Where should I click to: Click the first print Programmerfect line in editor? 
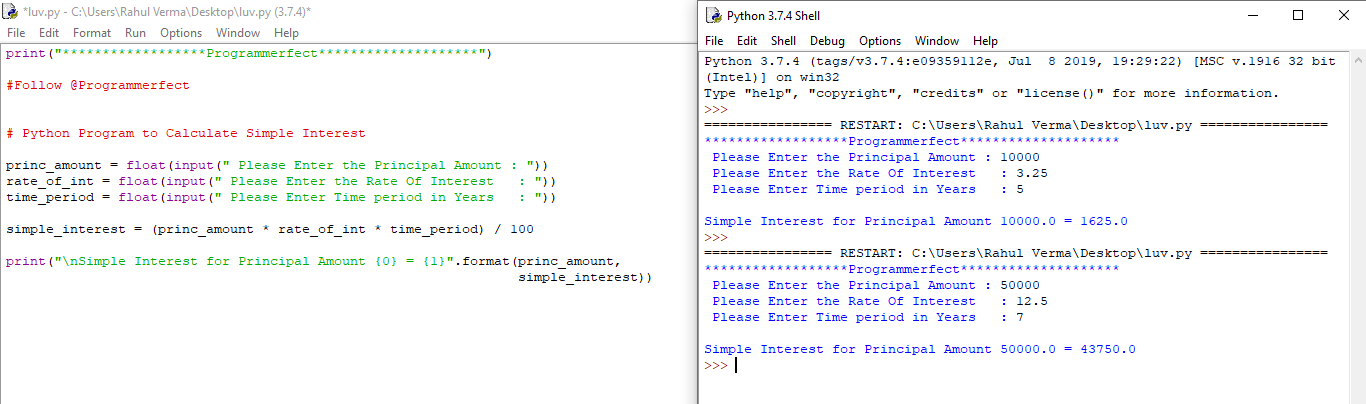(x=249, y=54)
